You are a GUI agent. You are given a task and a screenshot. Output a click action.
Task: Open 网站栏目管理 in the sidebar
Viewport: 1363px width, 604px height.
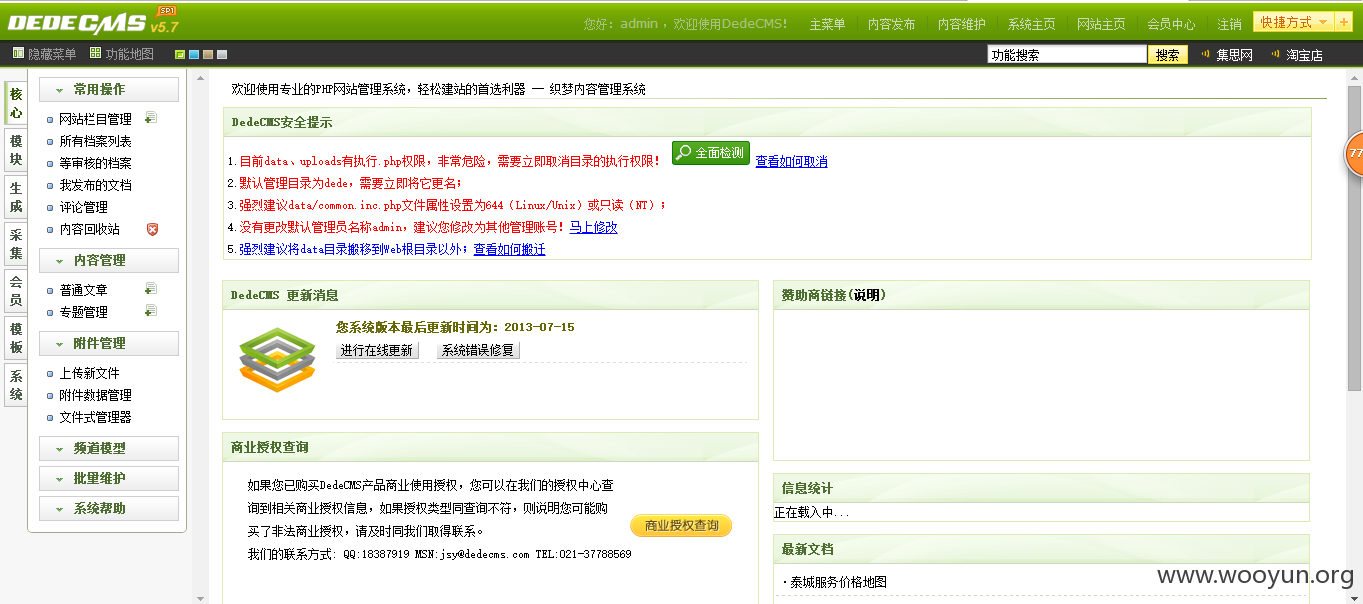95,119
